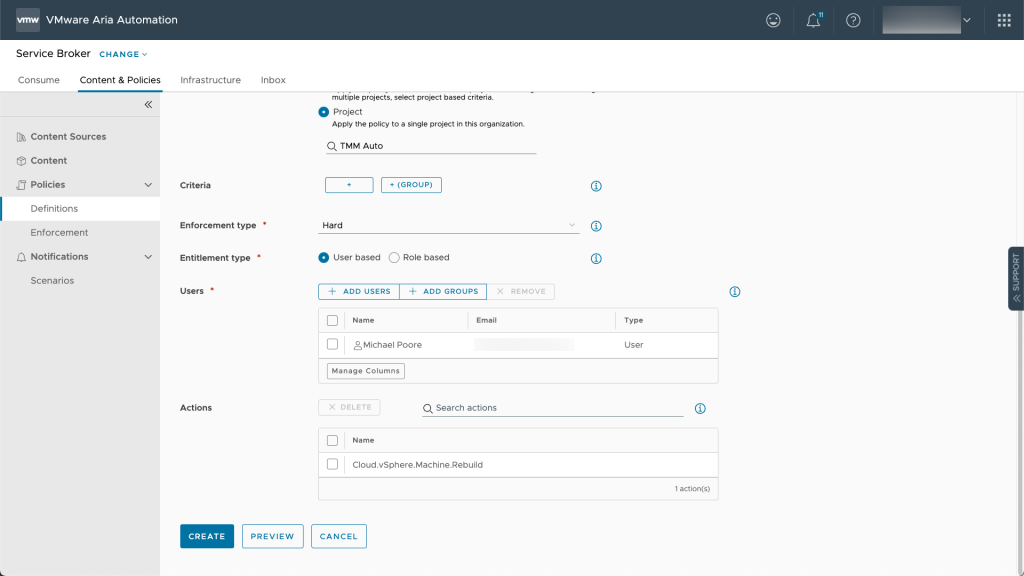Image resolution: width=1024 pixels, height=576 pixels.
Task: Open the Enforcement type Hard dropdown
Action: tap(448, 226)
